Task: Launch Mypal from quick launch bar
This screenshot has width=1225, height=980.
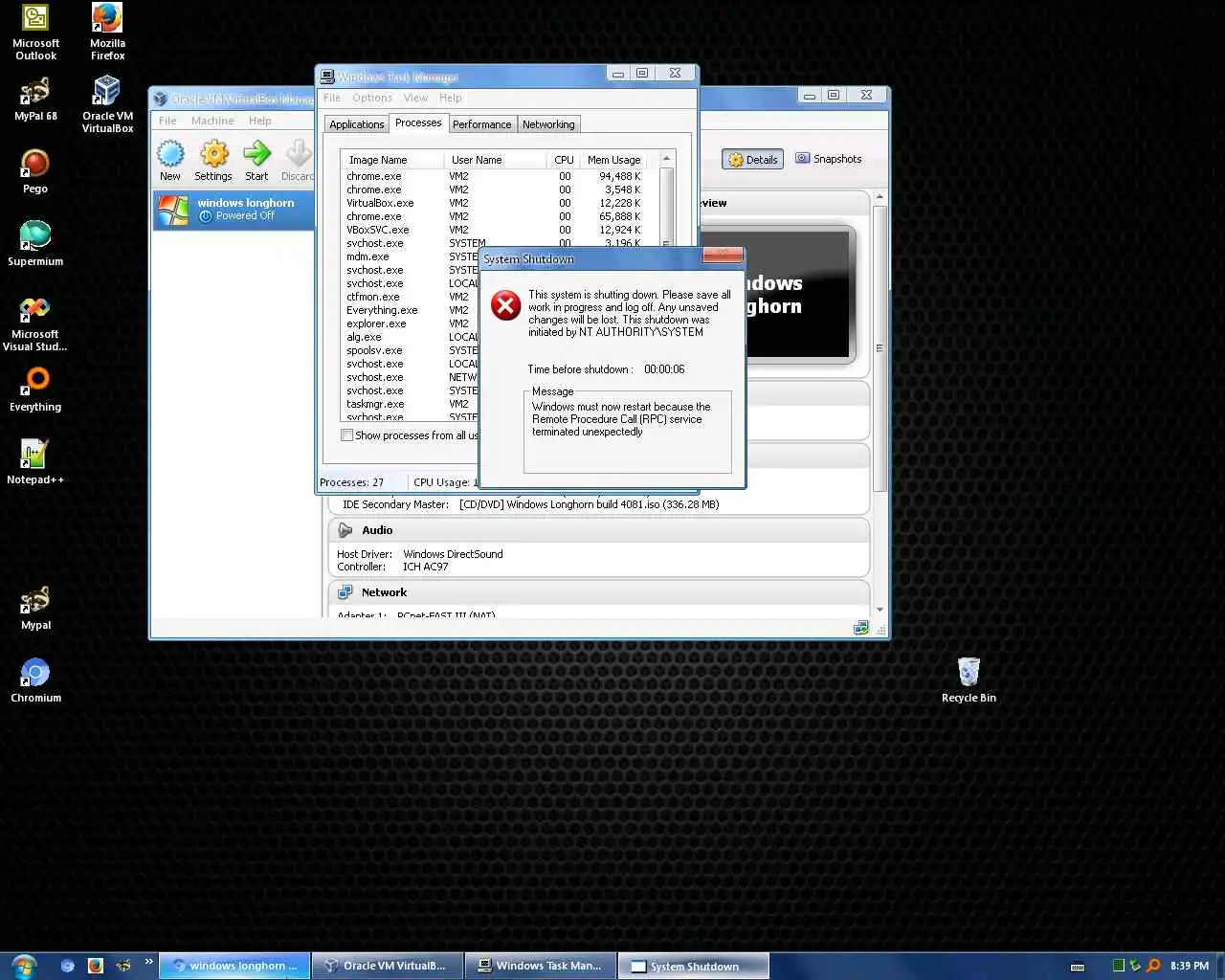Action: 122,966
